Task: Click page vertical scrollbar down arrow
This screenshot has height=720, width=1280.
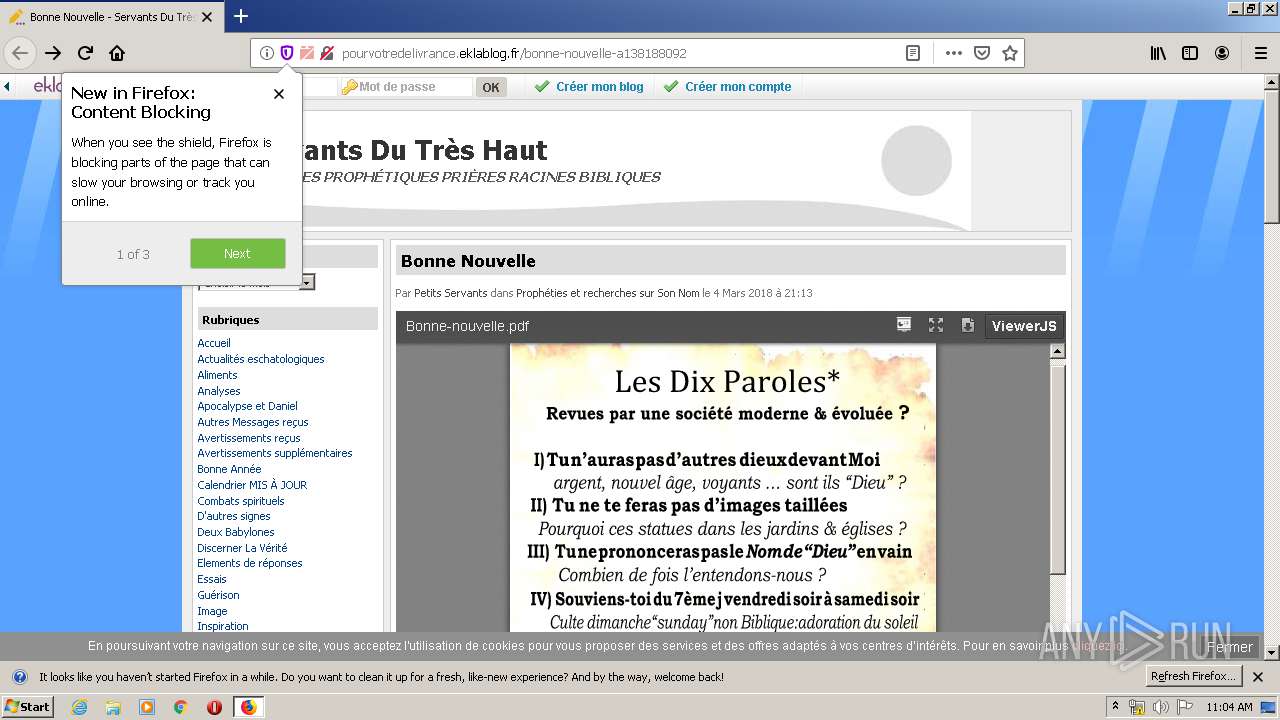Action: coord(1272,653)
